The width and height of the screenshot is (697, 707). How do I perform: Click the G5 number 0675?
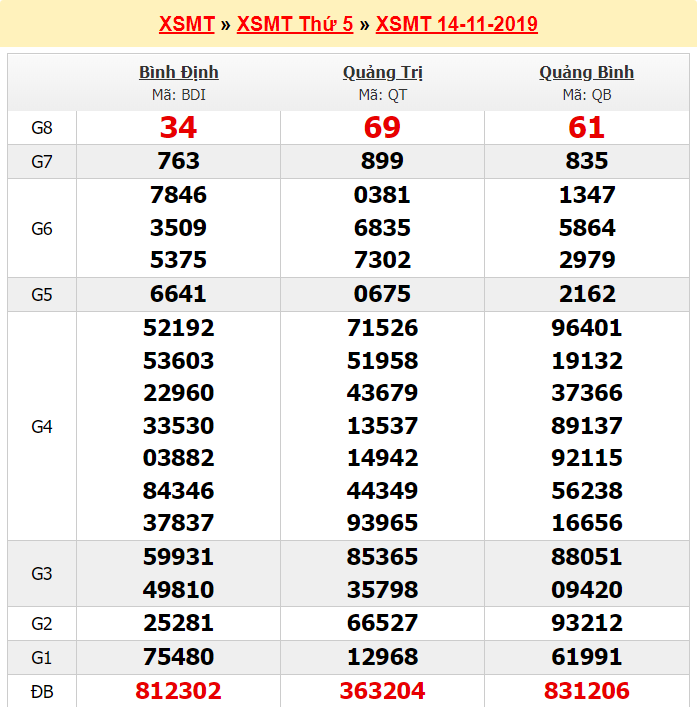coord(382,294)
